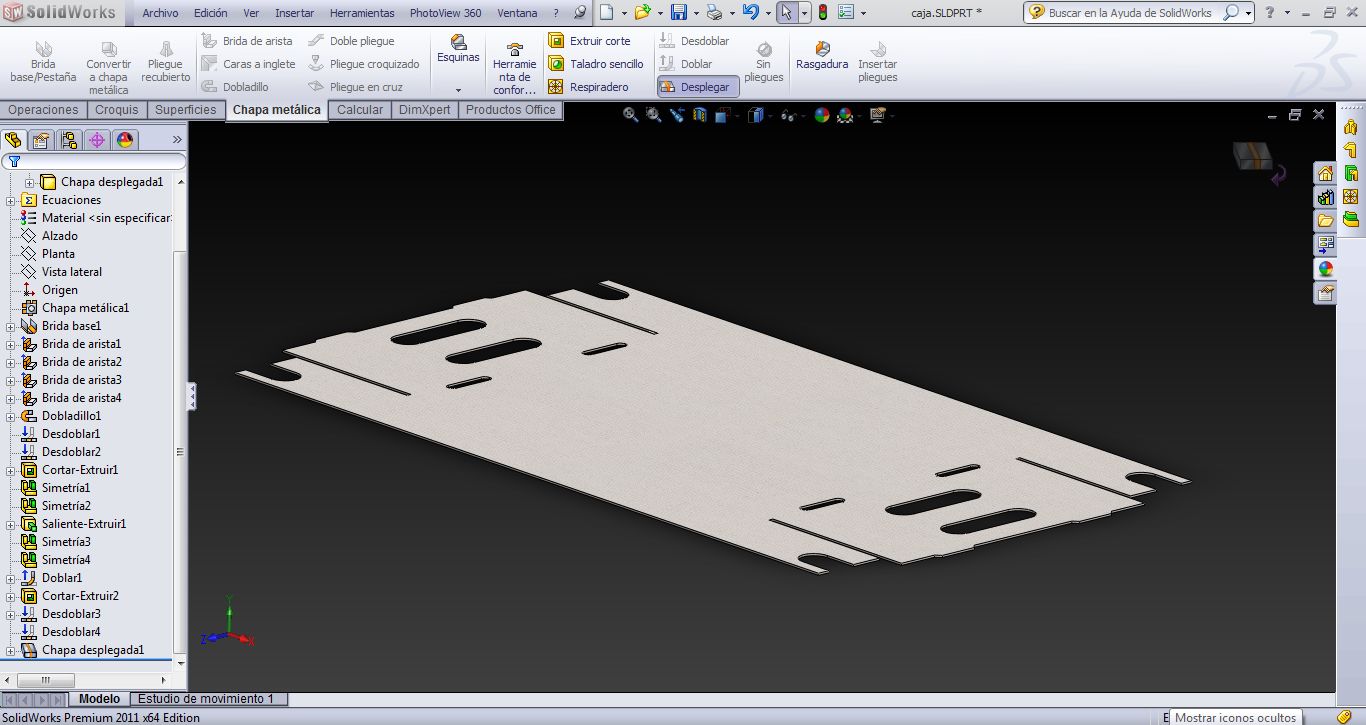Click the Pliegue en cruz tool
This screenshot has width=1366, height=725.
(x=355, y=87)
